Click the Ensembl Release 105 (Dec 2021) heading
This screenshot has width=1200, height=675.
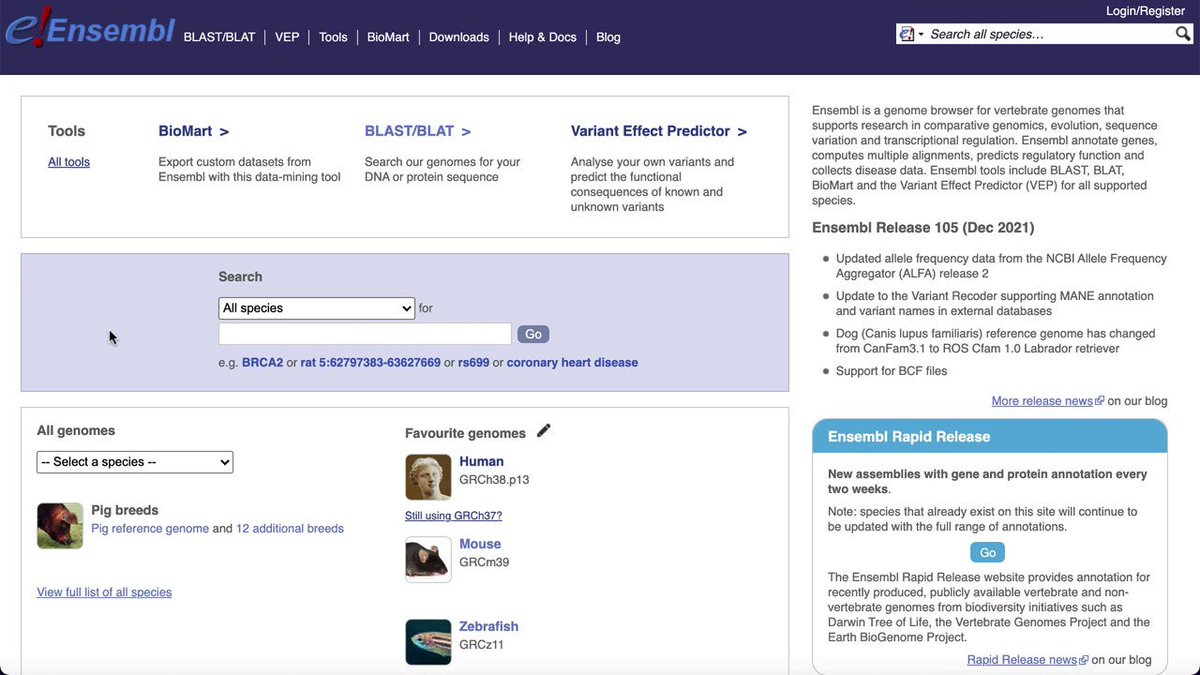pos(923,227)
